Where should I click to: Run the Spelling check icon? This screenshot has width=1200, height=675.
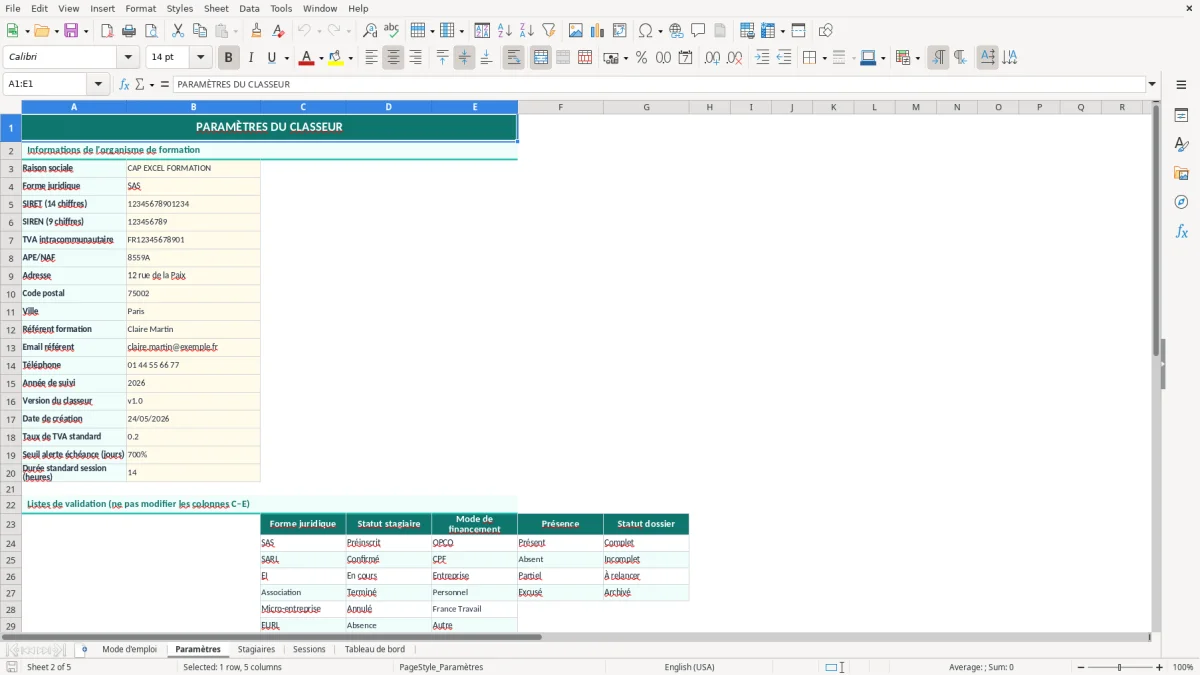click(391, 30)
